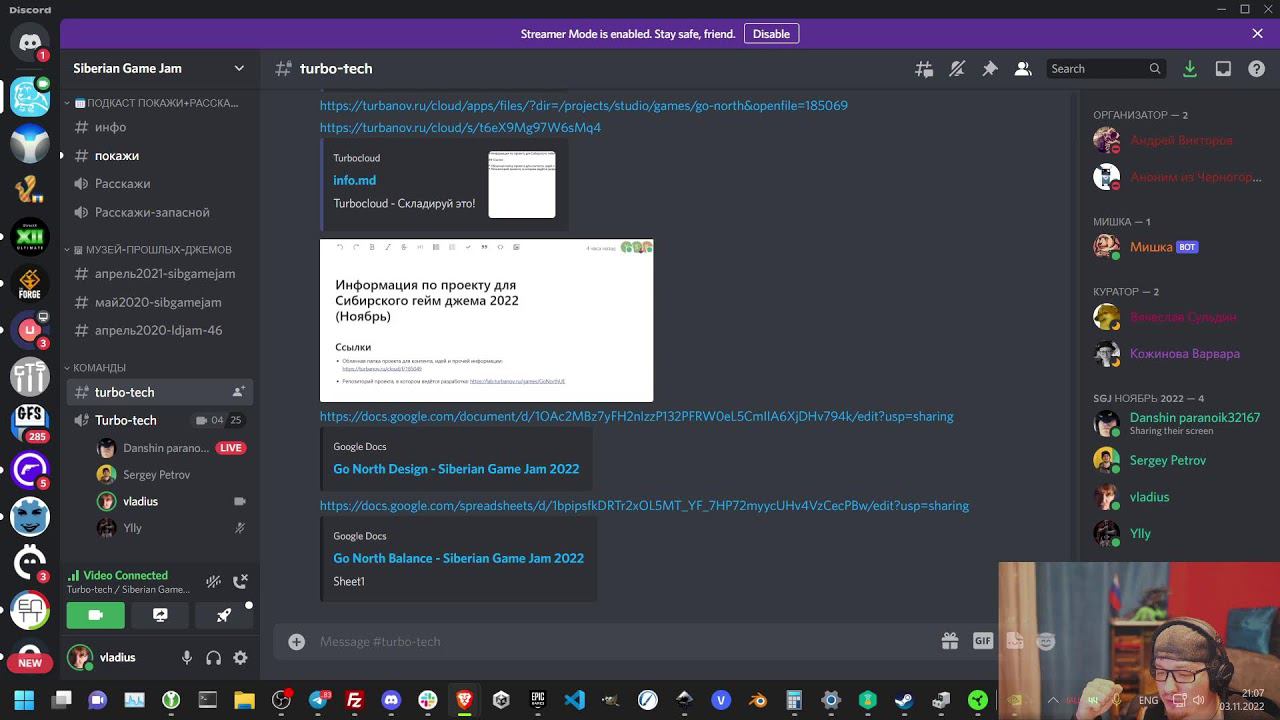The width and height of the screenshot is (1280, 720).
Task: Open the Help question mark icon
Action: click(x=1256, y=69)
